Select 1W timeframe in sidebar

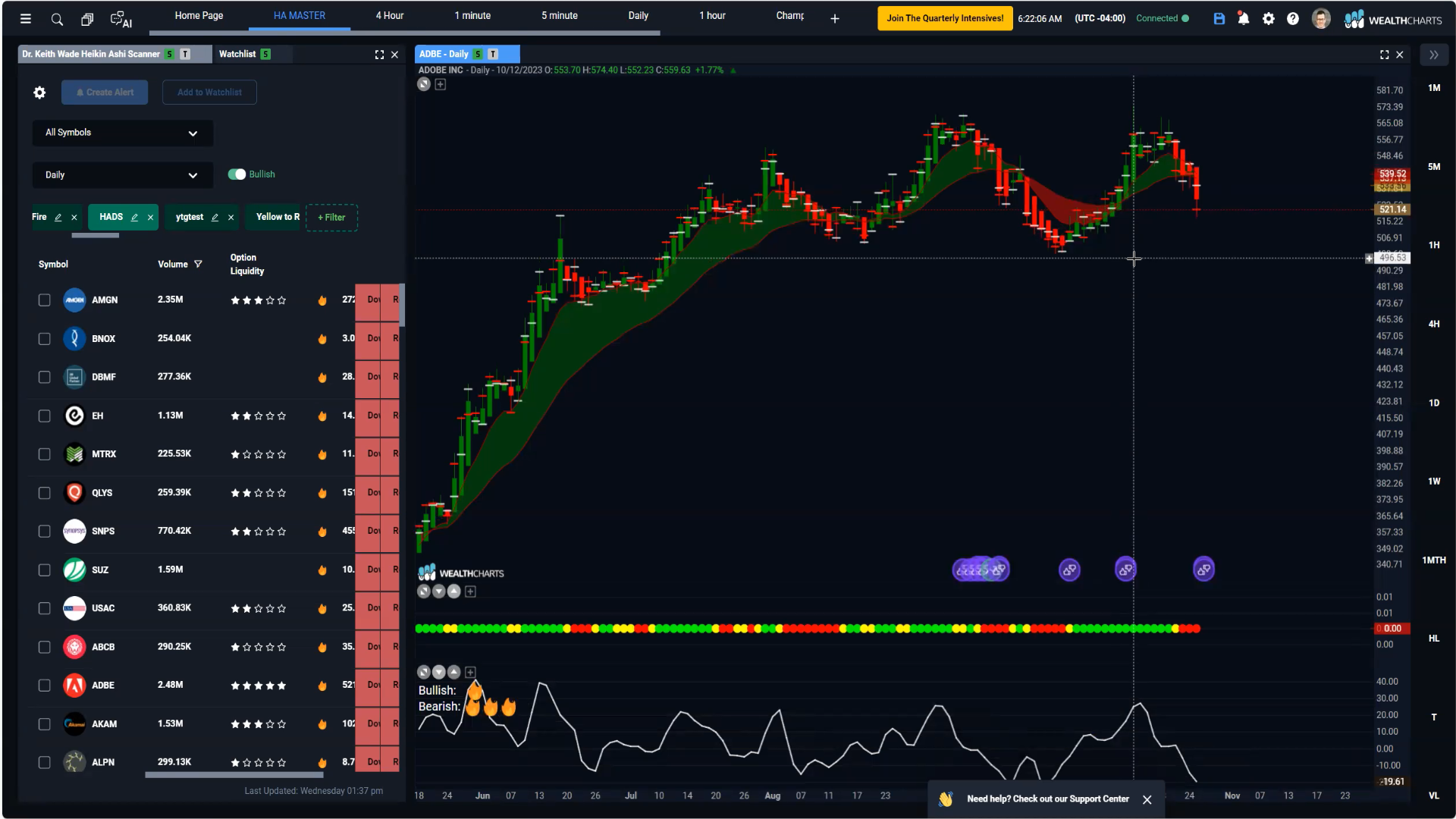[x=1434, y=482]
